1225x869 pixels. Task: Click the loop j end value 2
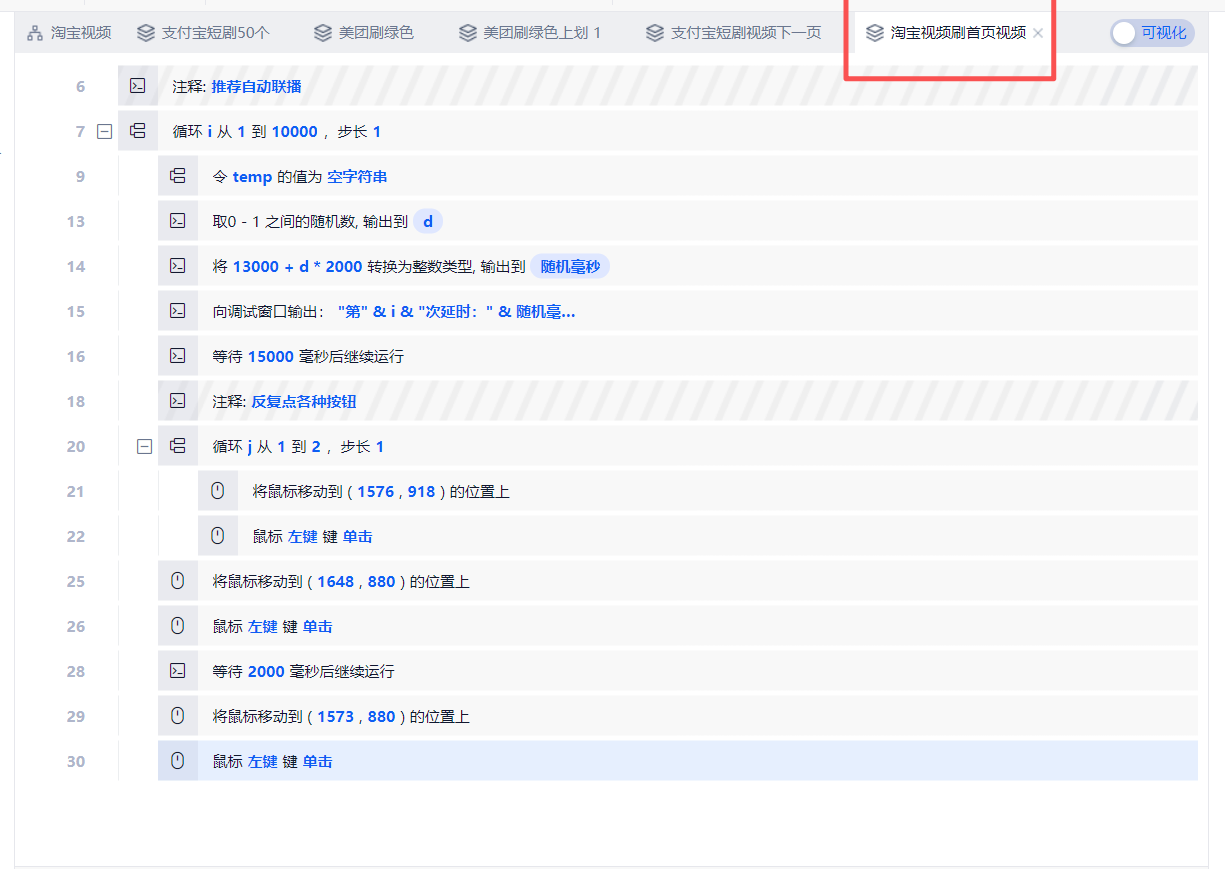tap(316, 446)
